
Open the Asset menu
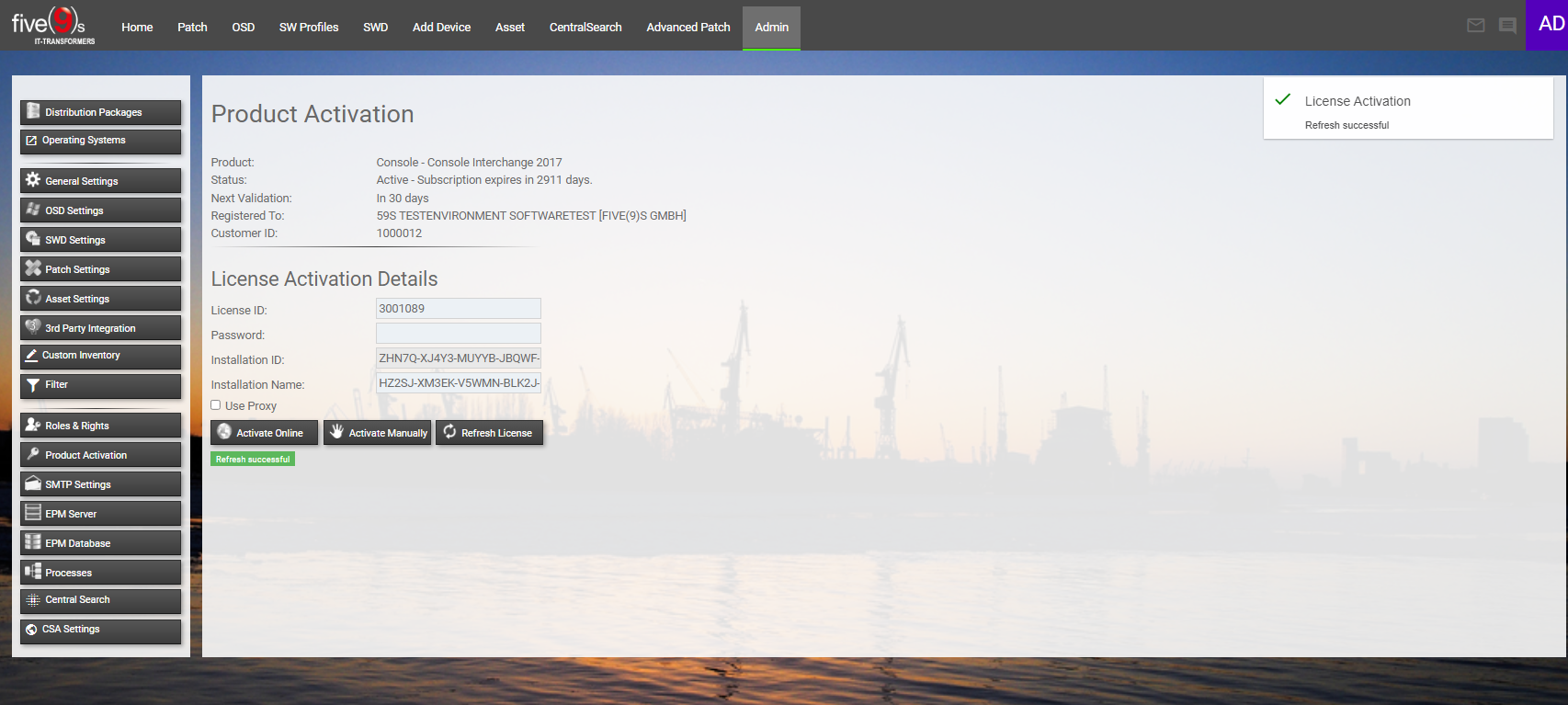pos(510,27)
